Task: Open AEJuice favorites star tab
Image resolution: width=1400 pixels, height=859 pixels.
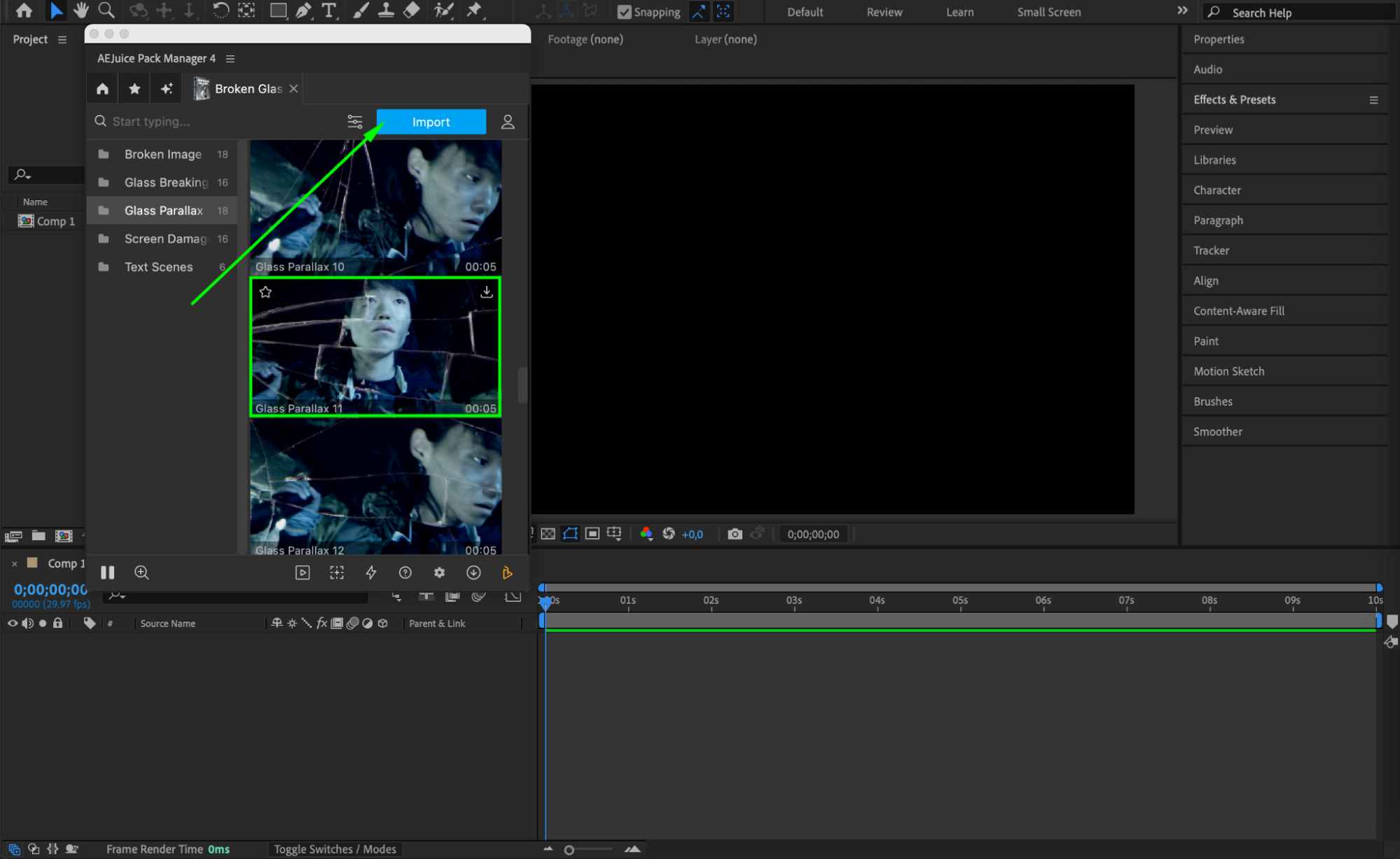Action: 134,88
